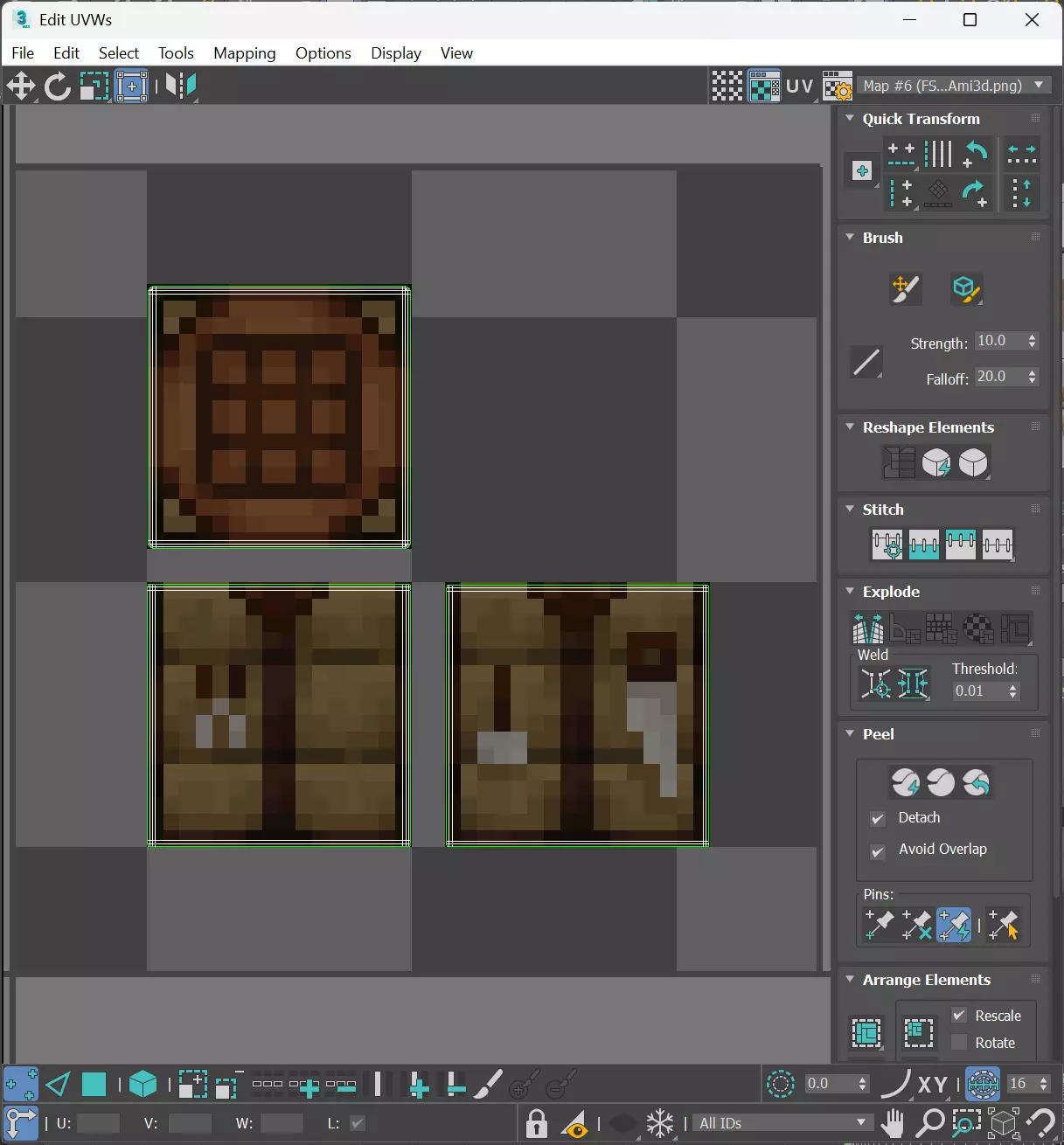Collapse the Stitch rollout
The width and height of the screenshot is (1064, 1145).
(x=850, y=509)
